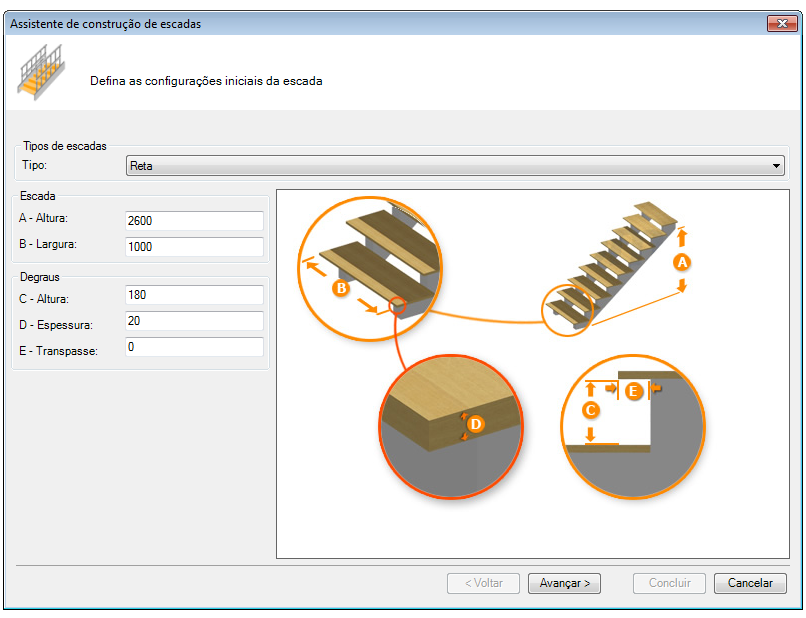This screenshot has width=806, height=618.
Task: Click the orange D marker in diagram
Action: [x=475, y=424]
